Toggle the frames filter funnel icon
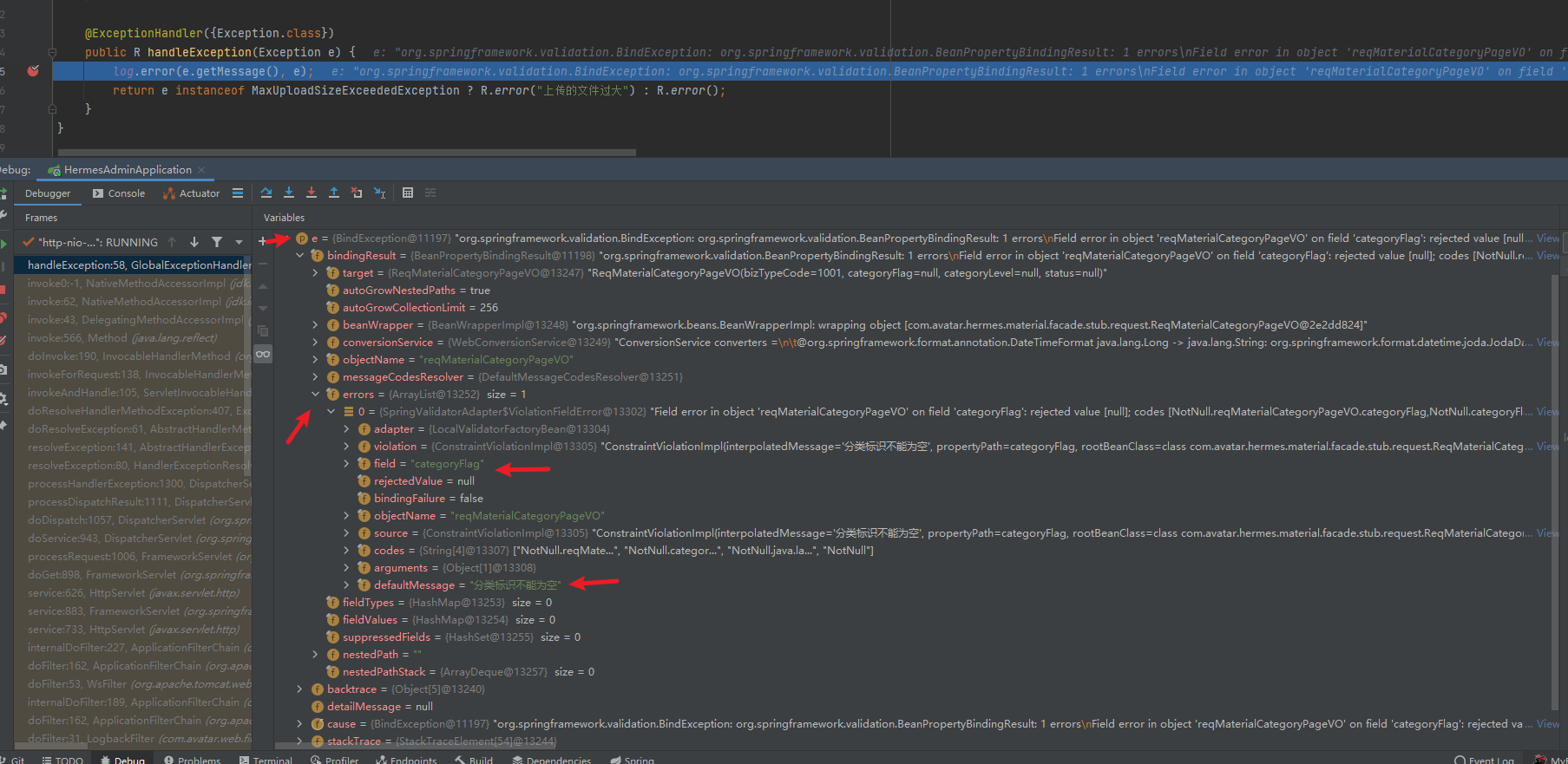 (217, 242)
